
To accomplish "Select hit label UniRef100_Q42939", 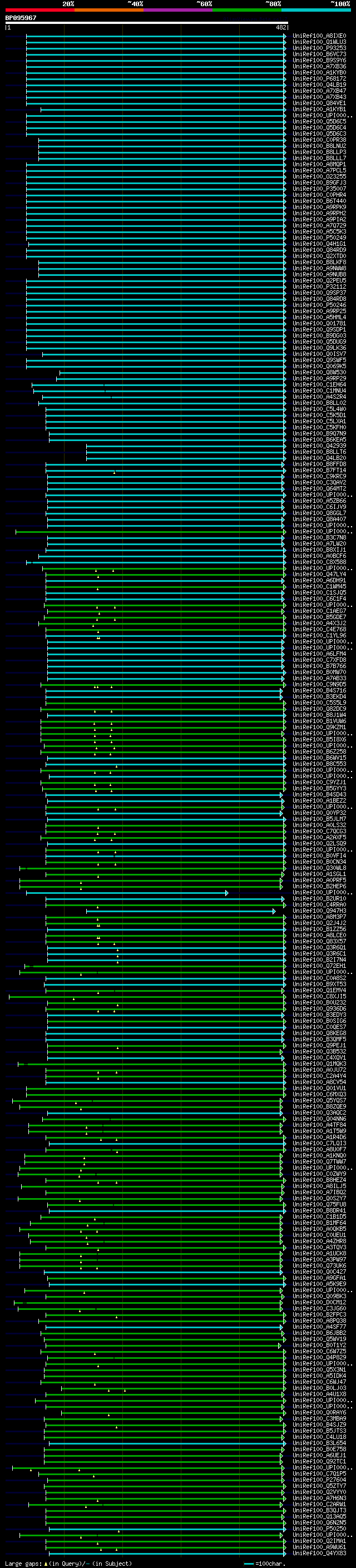I will click(x=319, y=446).
